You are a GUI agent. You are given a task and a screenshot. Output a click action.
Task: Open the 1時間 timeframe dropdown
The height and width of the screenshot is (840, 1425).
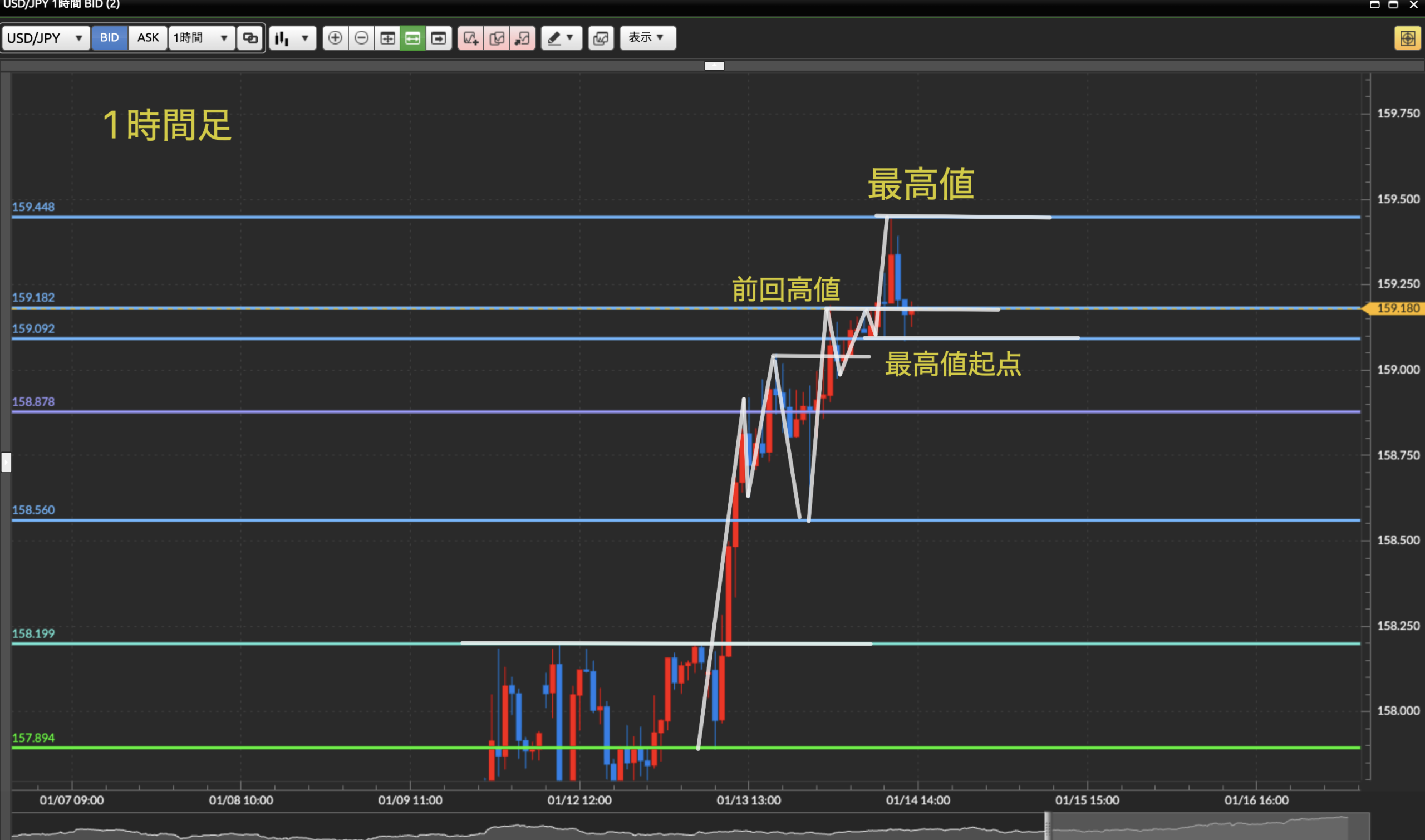tap(201, 38)
